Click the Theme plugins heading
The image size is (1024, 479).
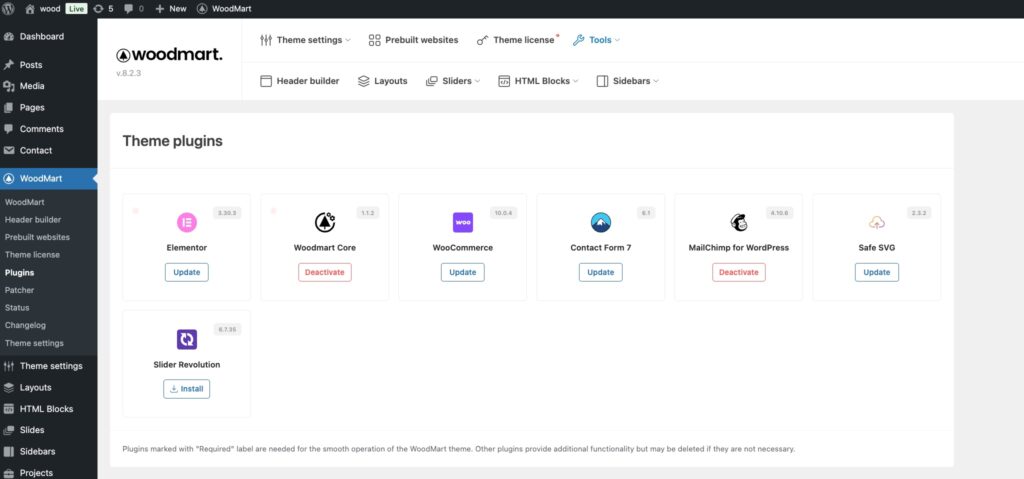click(x=172, y=141)
